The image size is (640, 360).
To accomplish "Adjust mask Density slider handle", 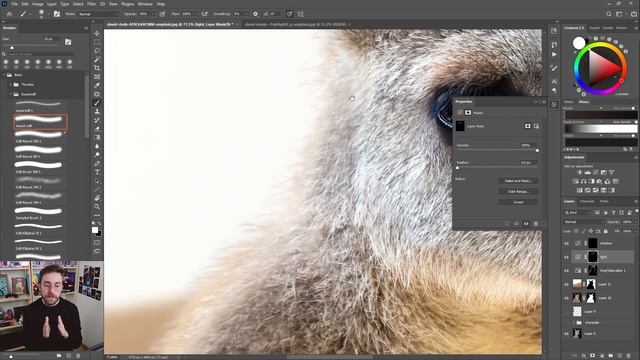I will (x=537, y=150).
